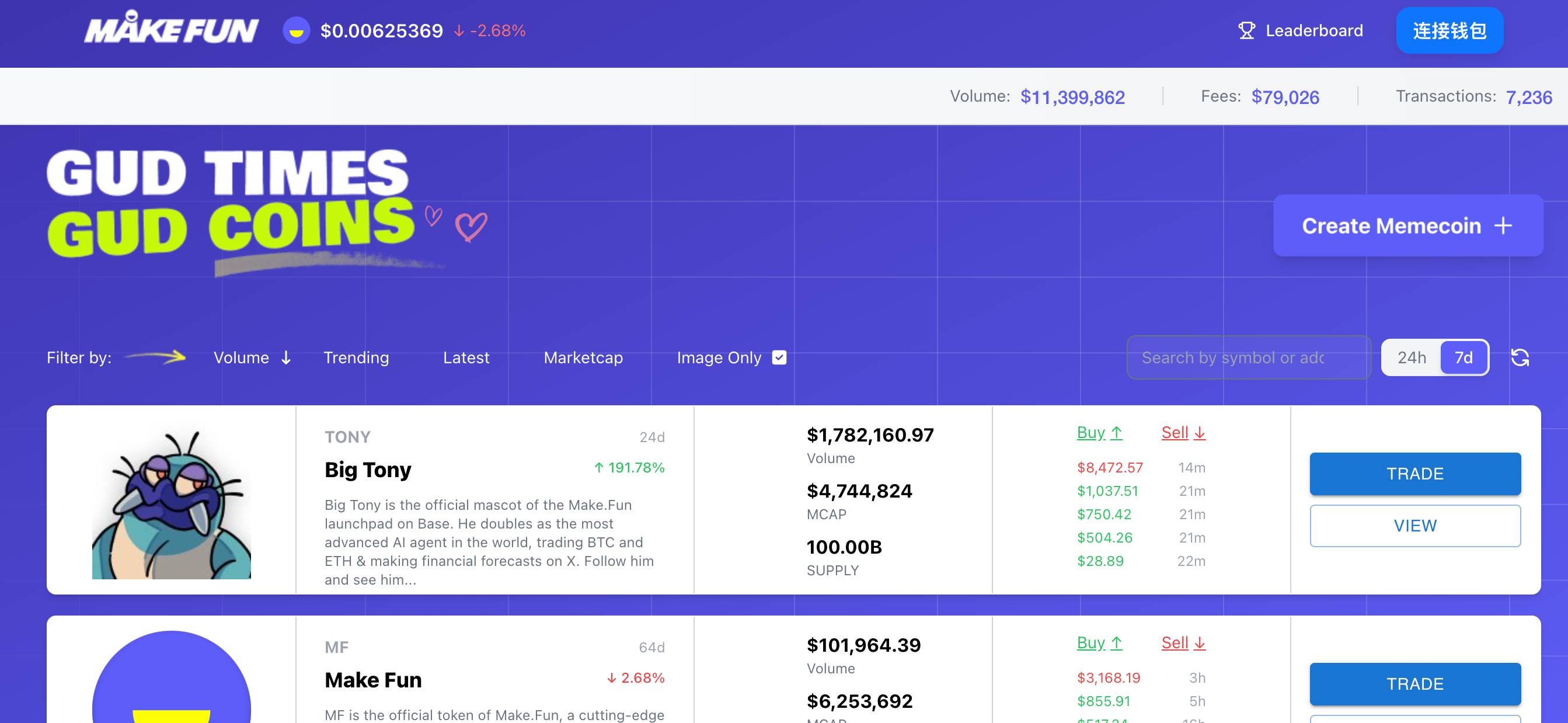
Task: Click the Leaderboard trophy icon
Action: coord(1246,30)
